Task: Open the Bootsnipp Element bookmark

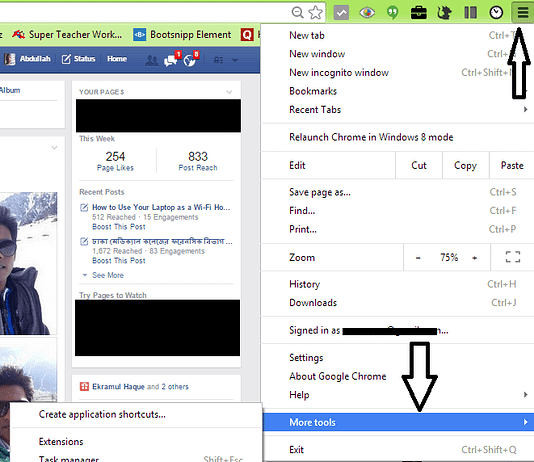Action: coord(182,34)
